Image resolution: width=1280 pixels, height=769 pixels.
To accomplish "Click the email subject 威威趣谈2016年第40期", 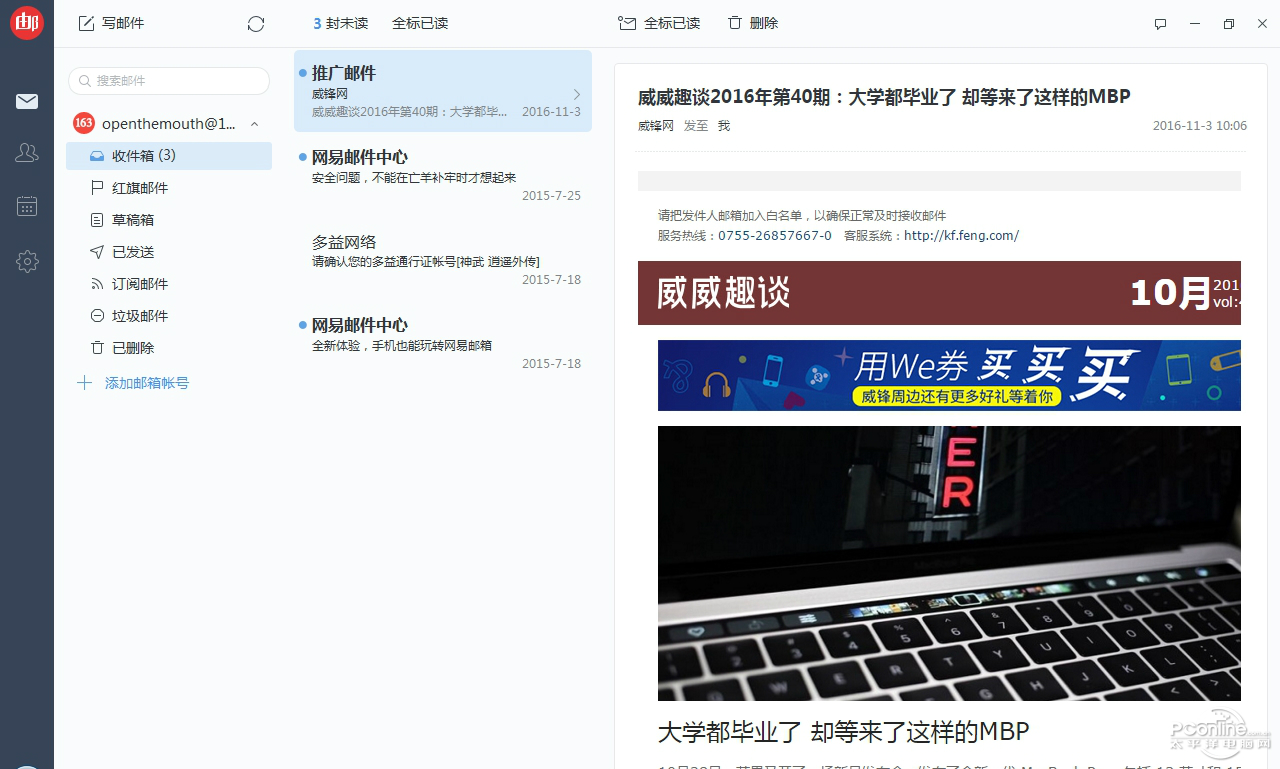I will (884, 97).
